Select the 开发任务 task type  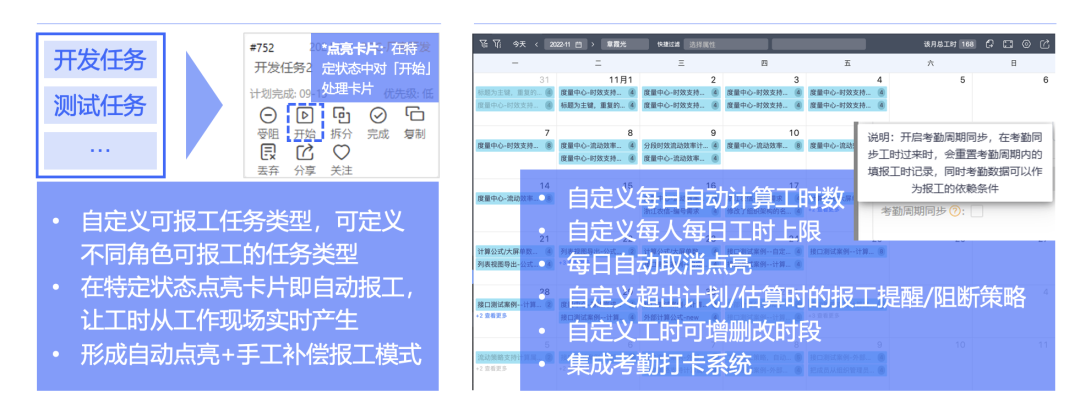coord(100,60)
